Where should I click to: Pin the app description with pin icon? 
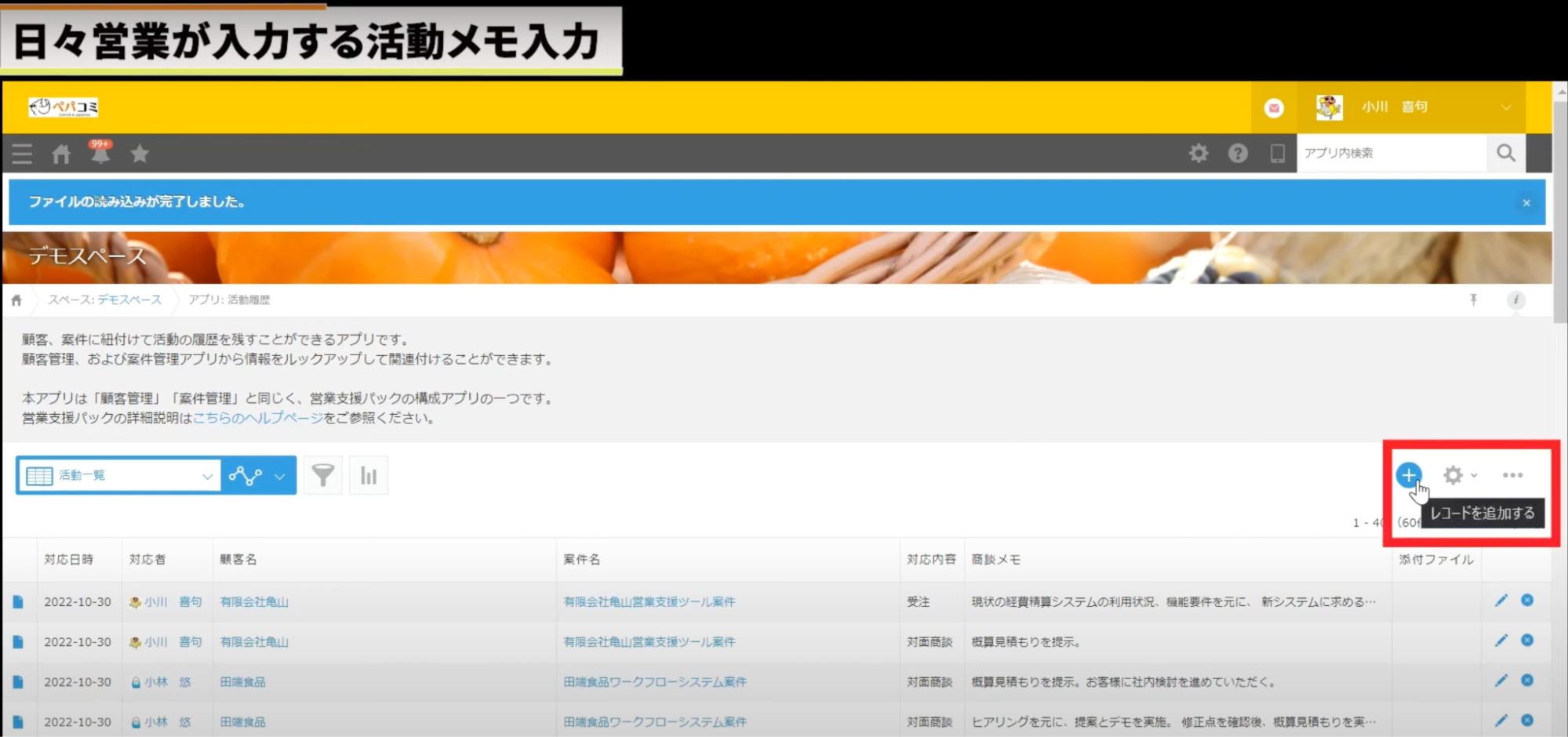point(1473,300)
